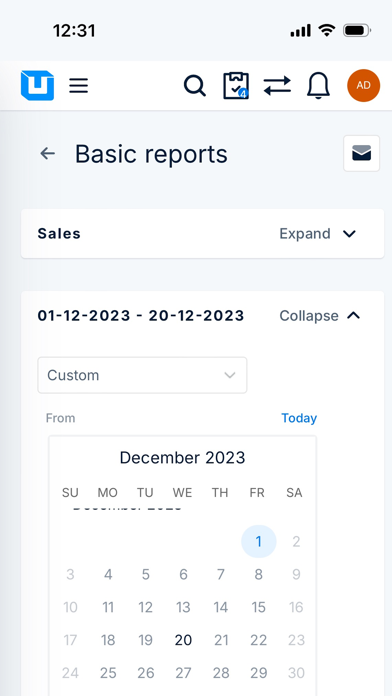This screenshot has width=392, height=696.
Task: Open the search magnifier icon
Action: 194,86
